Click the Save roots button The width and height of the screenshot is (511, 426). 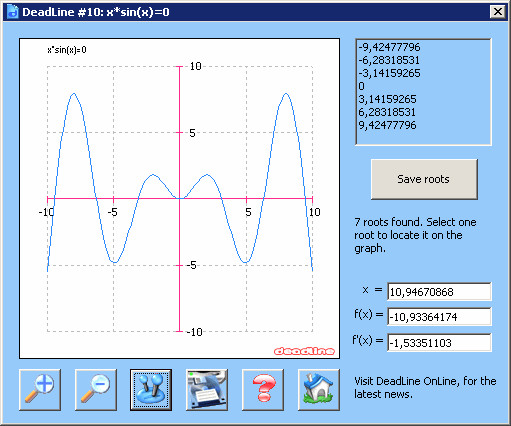tap(424, 179)
